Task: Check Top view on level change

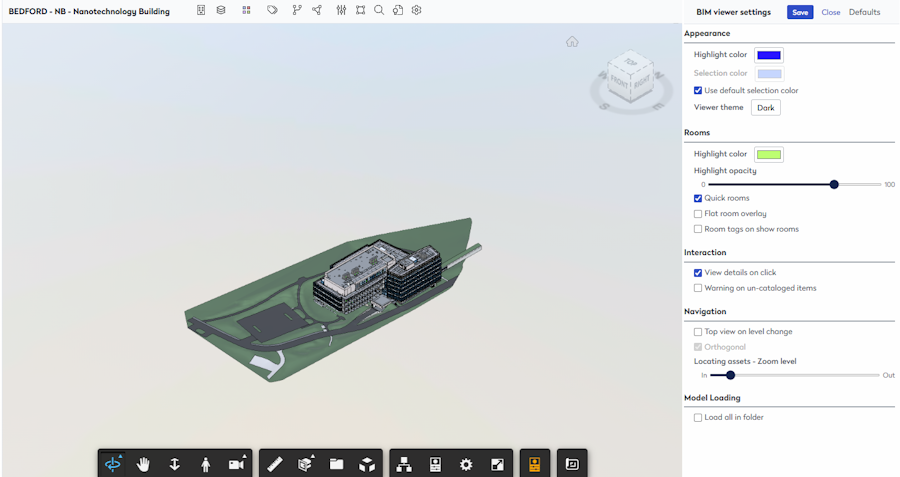Action: 698,332
